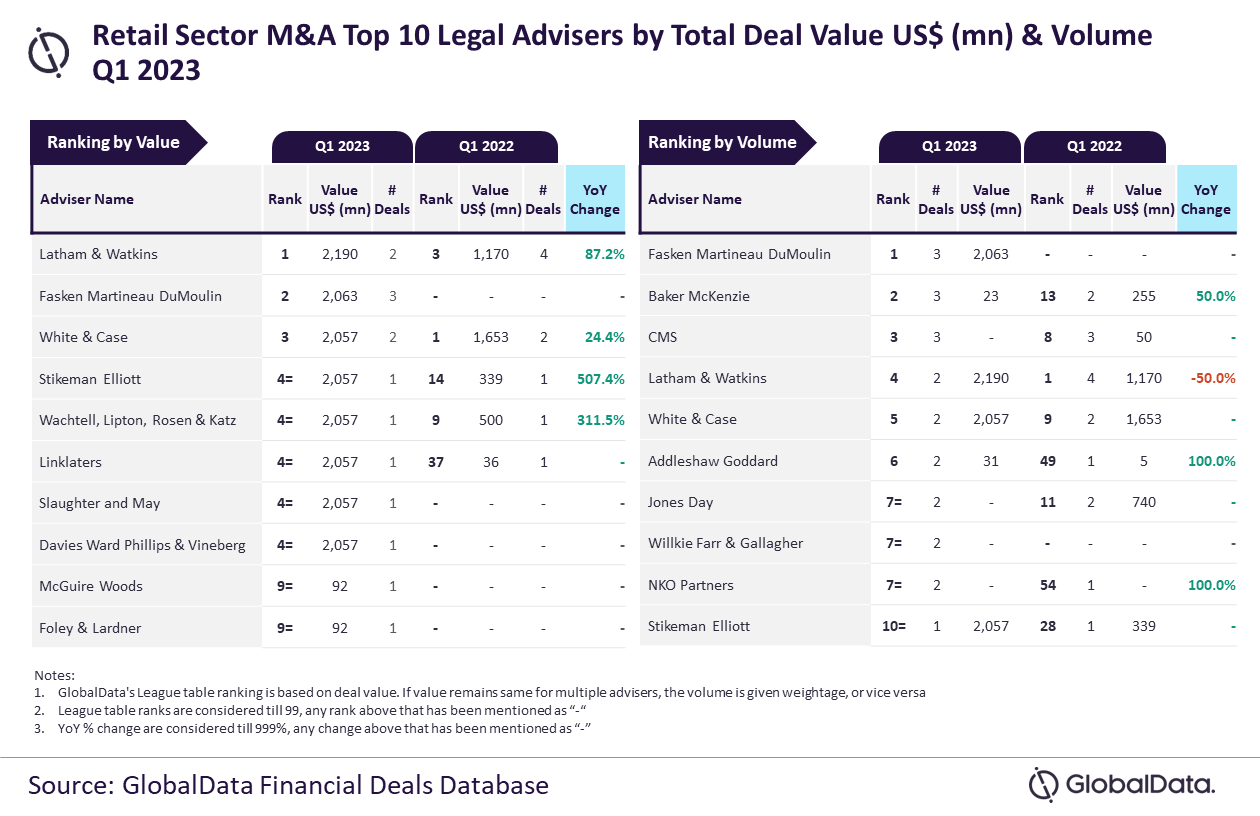Click the YoY Change header in volume table

point(1206,199)
